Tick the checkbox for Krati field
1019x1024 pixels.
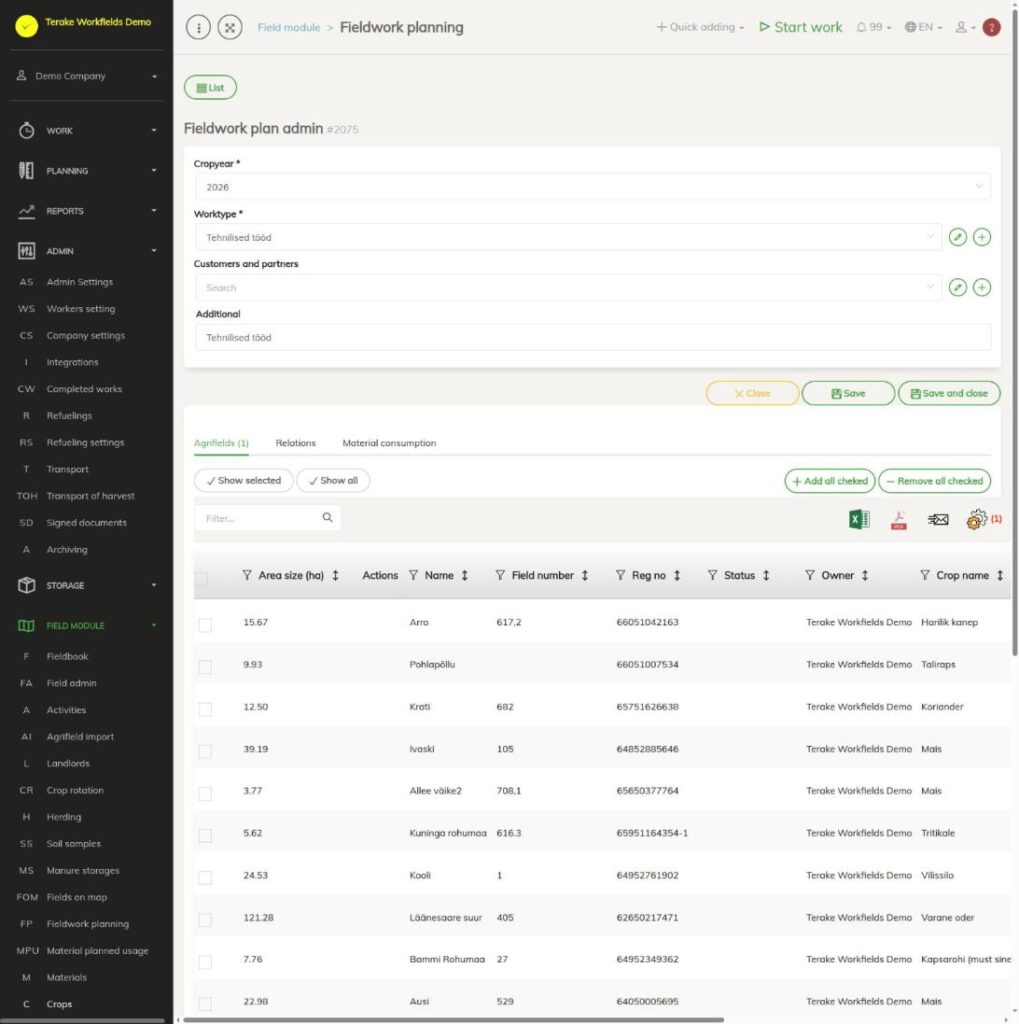[205, 709]
